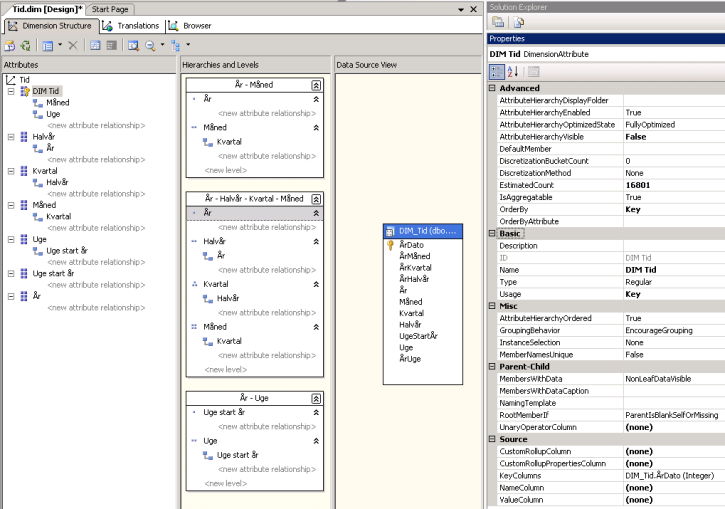Collapse the Uge attribute tree node

click(x=11, y=239)
